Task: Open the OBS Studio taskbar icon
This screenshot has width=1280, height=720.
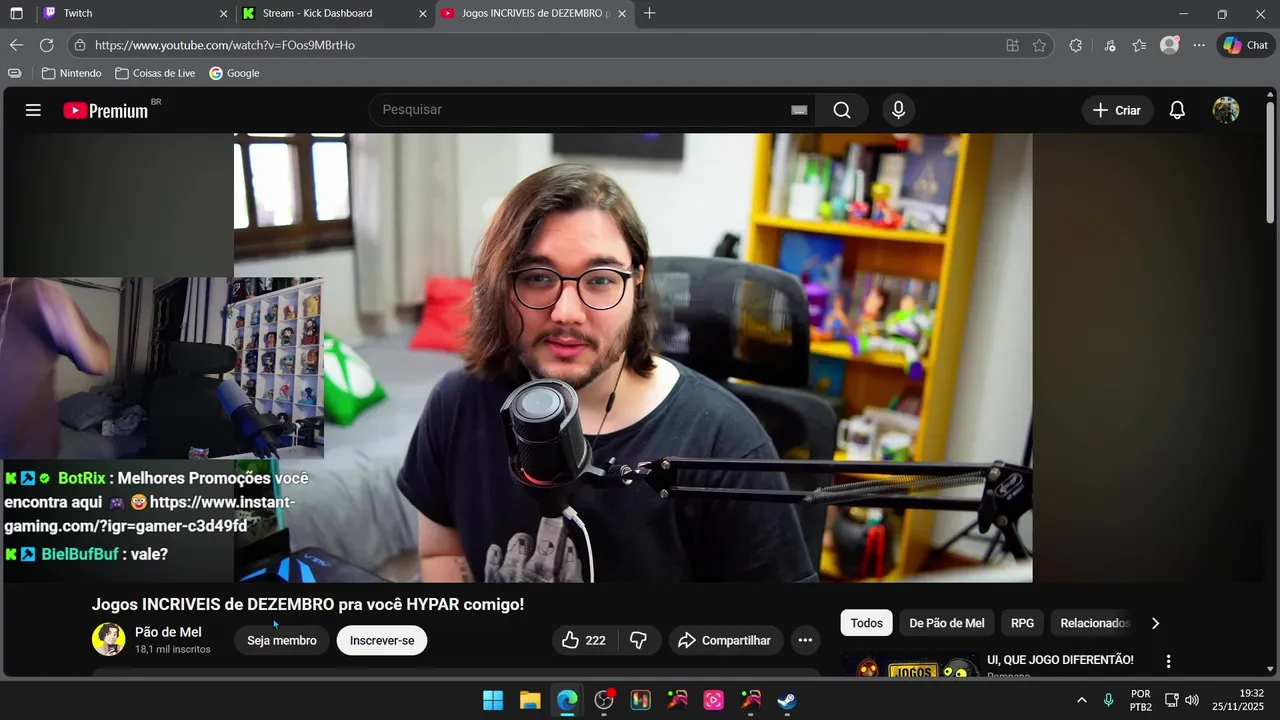Action: tap(604, 700)
